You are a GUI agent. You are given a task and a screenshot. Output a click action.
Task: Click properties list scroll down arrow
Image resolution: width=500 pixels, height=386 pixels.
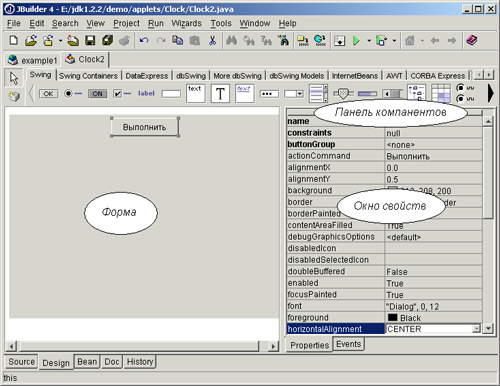click(488, 329)
